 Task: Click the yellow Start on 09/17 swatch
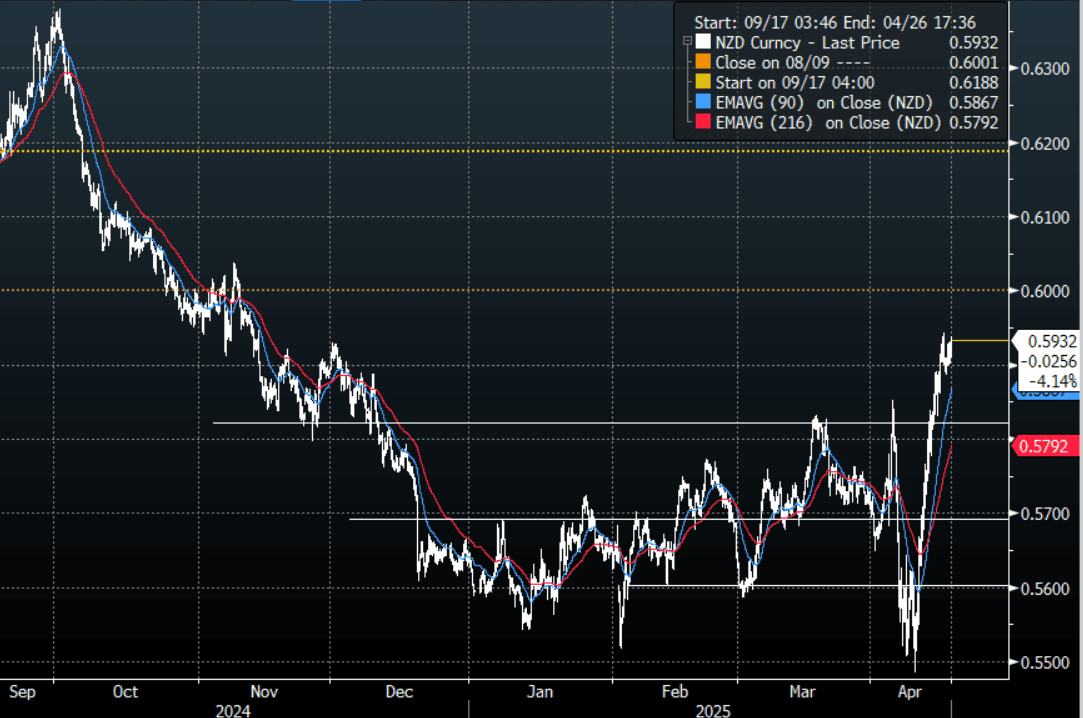[x=703, y=82]
